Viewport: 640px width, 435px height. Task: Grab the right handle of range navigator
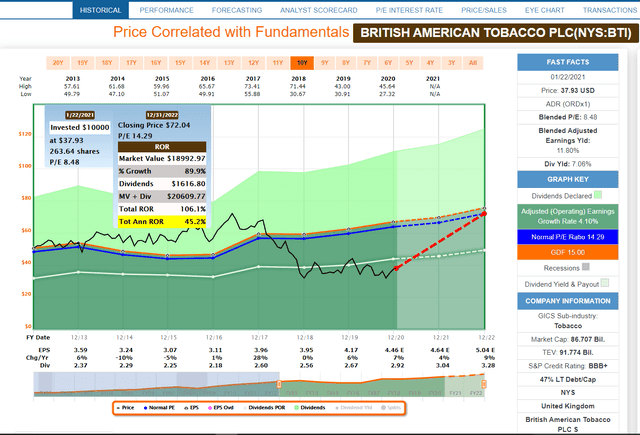point(484,384)
